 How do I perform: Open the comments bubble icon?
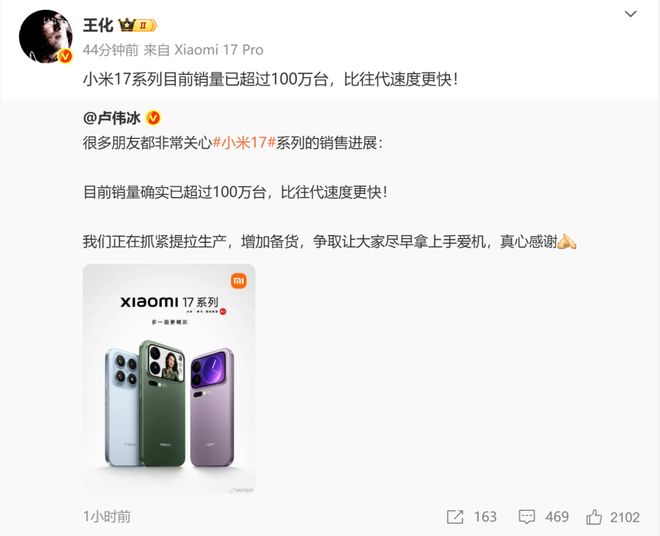(526, 517)
